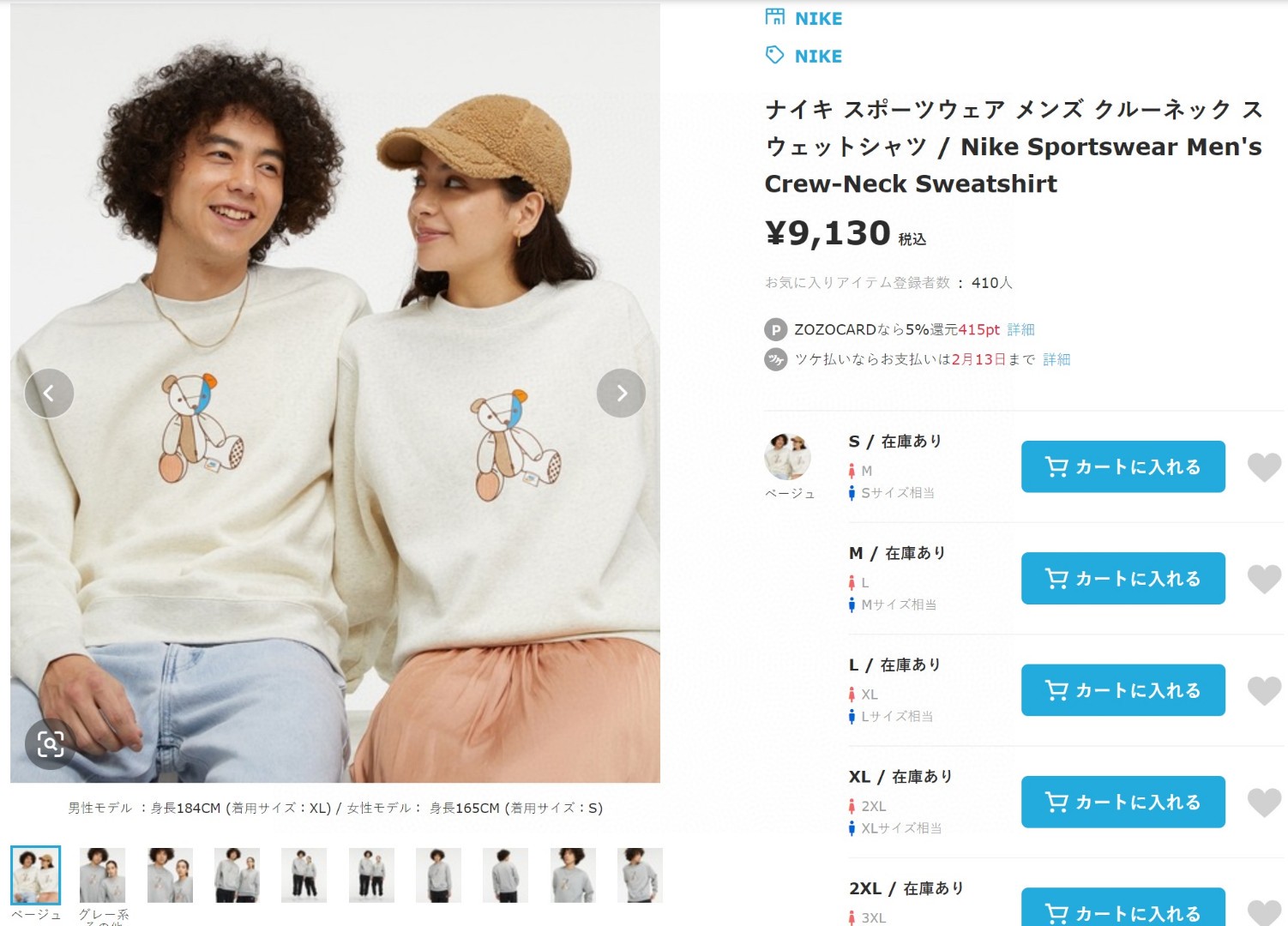Add size S to the cart
This screenshot has width=1288, height=926.
pos(1122,466)
